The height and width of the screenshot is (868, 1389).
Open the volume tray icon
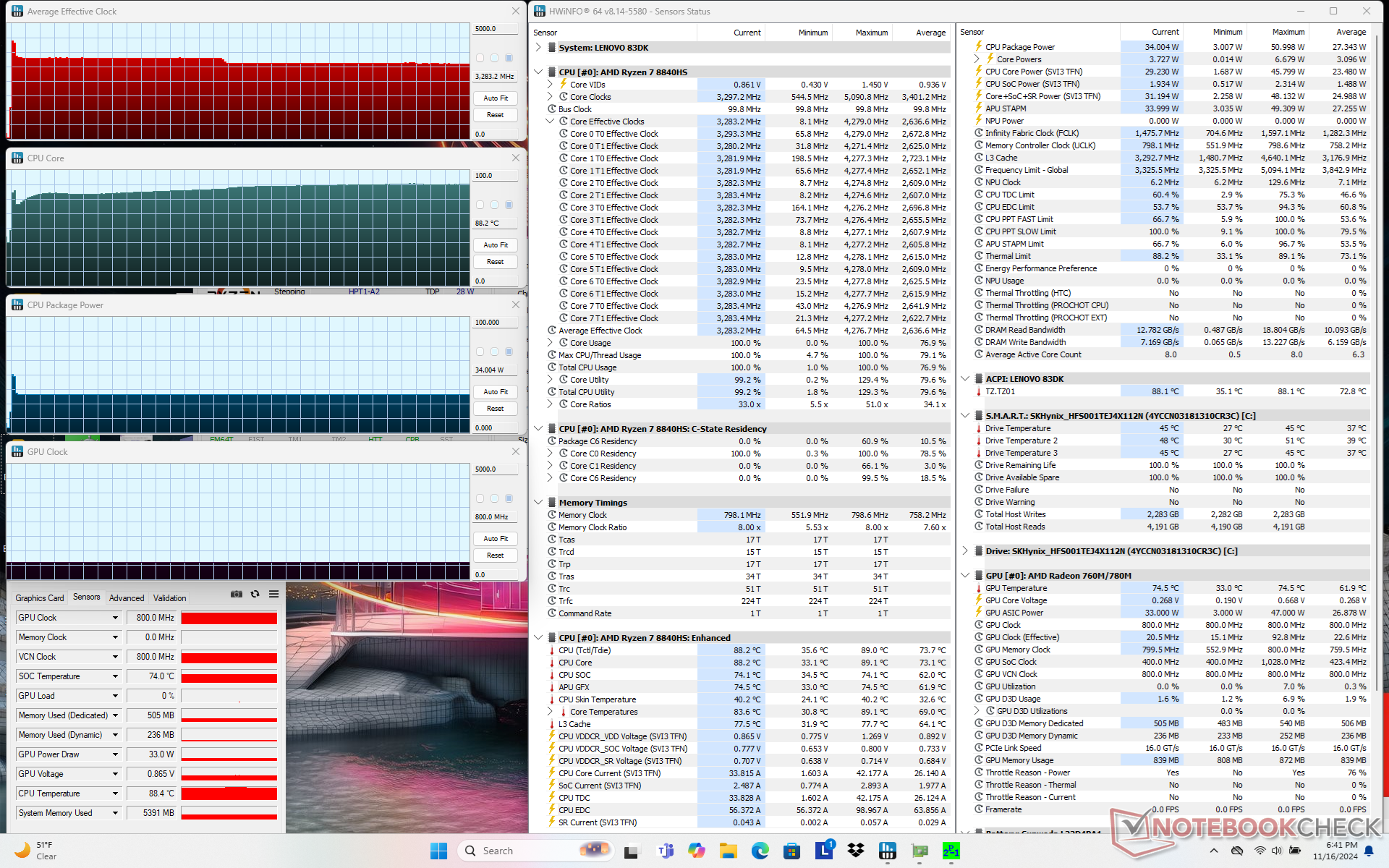click(x=1277, y=851)
